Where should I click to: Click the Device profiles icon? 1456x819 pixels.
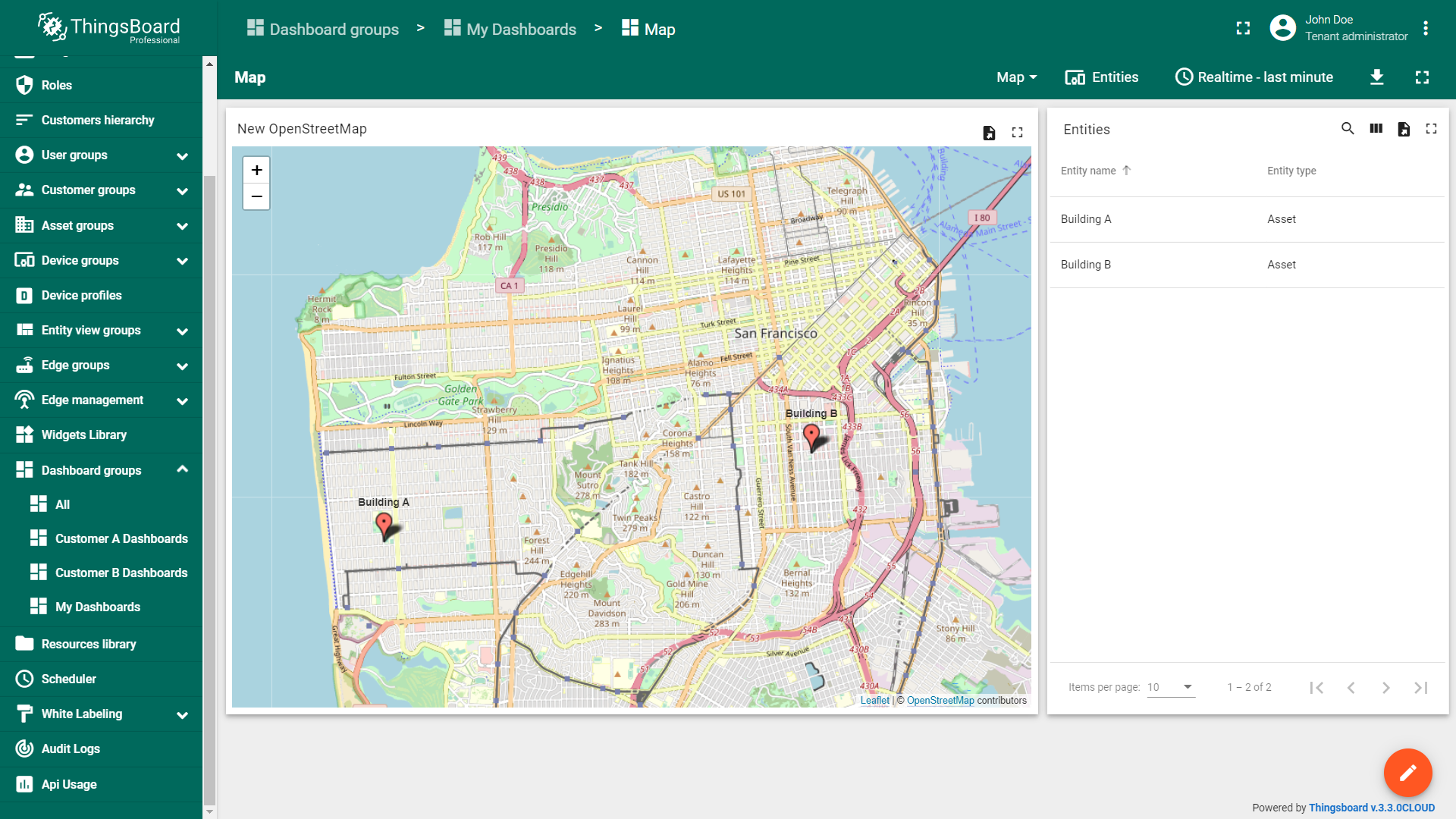[24, 295]
